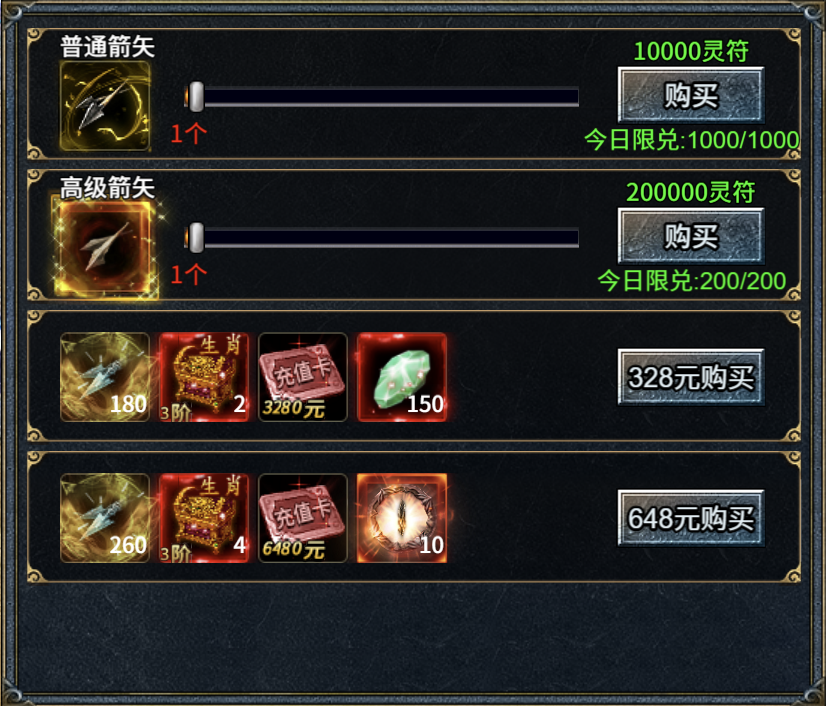Click the 328元购买 button
This screenshot has height=706, width=826.
coord(691,377)
